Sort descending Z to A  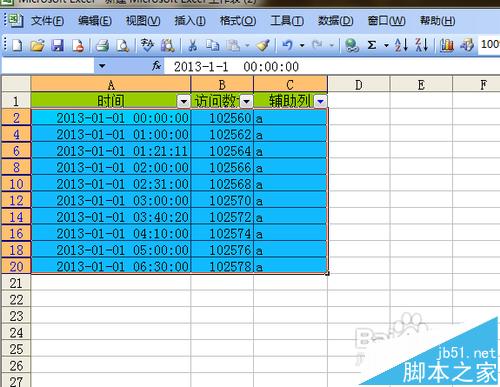421,45
